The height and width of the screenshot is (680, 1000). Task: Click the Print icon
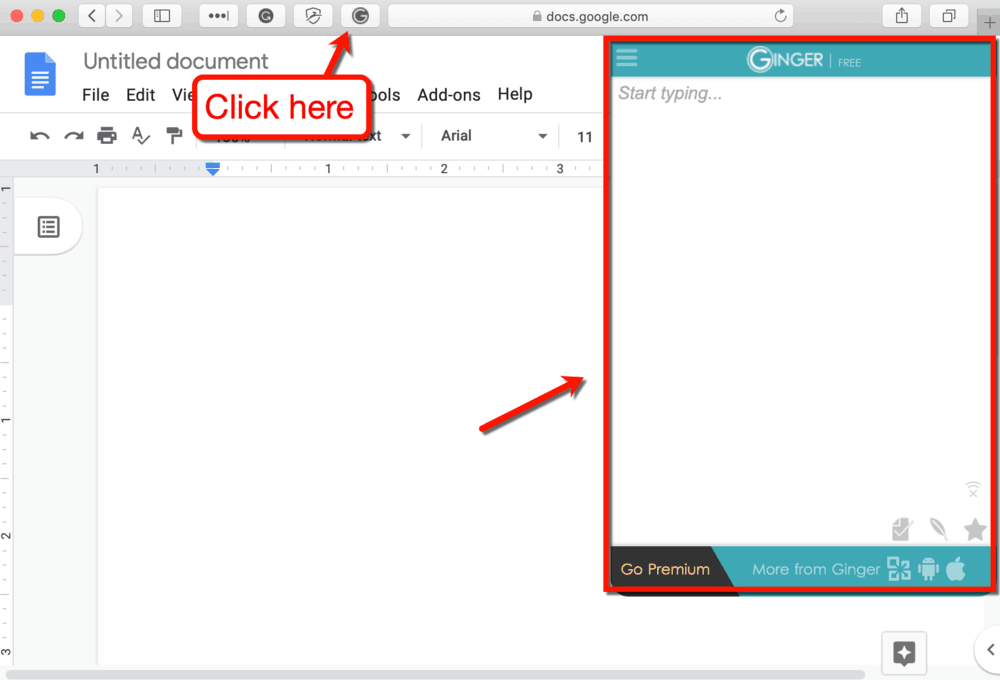point(107,136)
